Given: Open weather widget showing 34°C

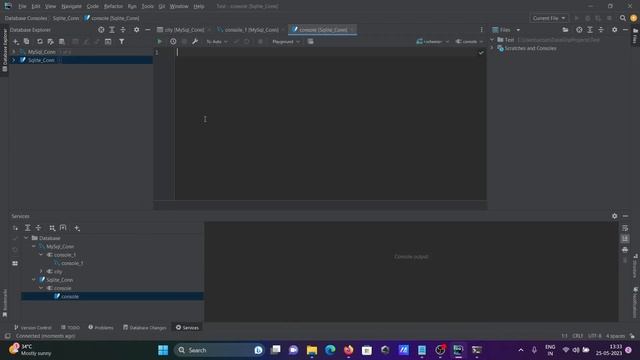Looking at the screenshot, I should pos(31,350).
